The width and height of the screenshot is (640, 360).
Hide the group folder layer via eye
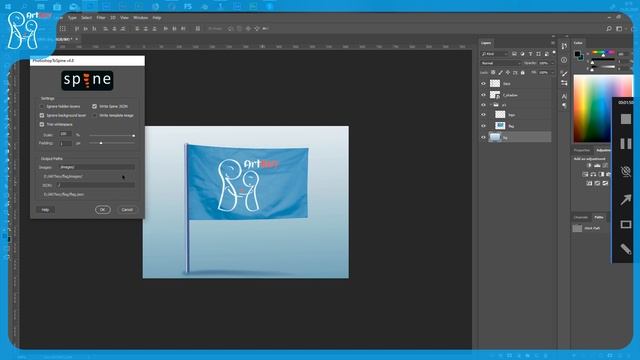click(483, 105)
